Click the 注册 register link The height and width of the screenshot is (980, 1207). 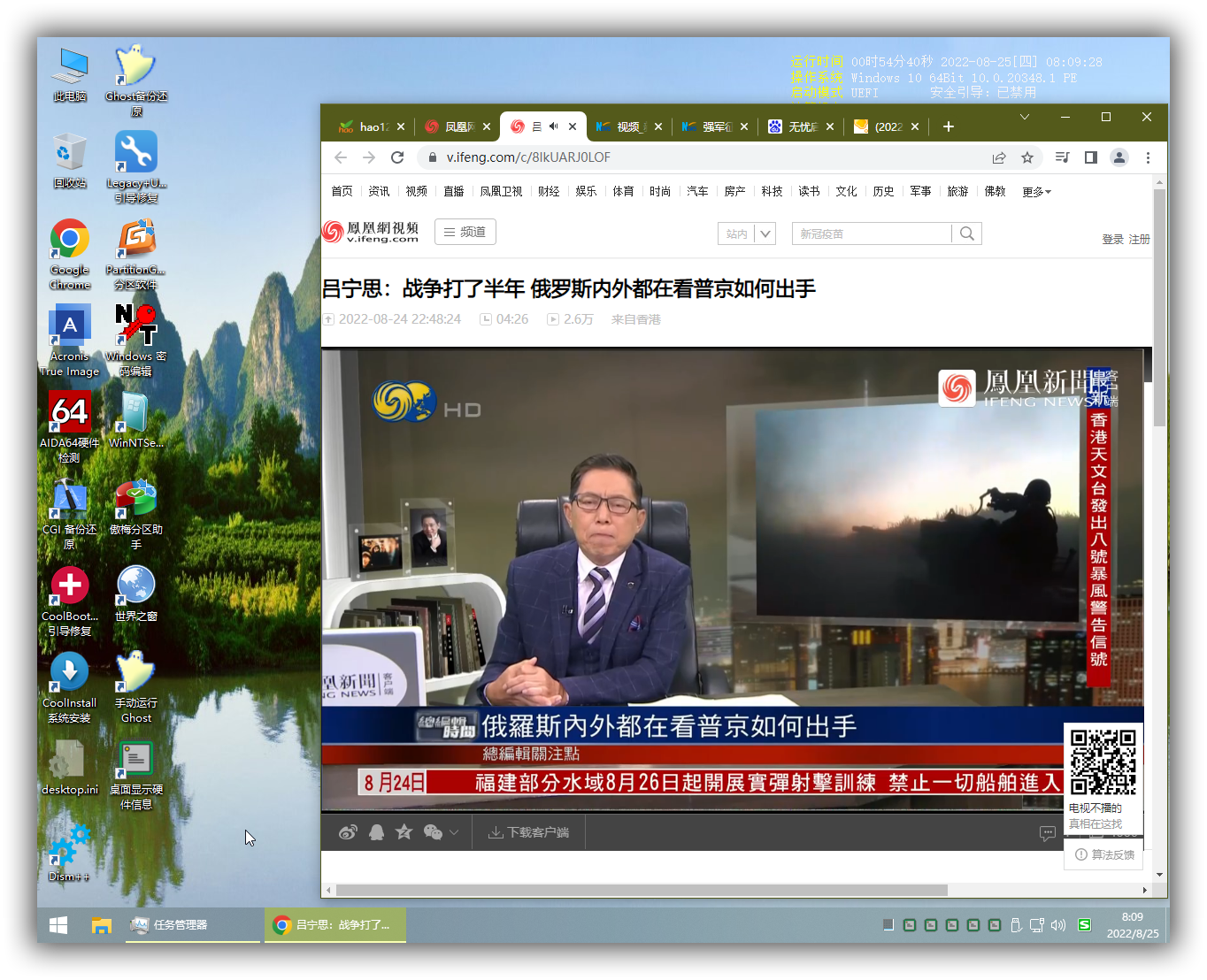point(1139,240)
